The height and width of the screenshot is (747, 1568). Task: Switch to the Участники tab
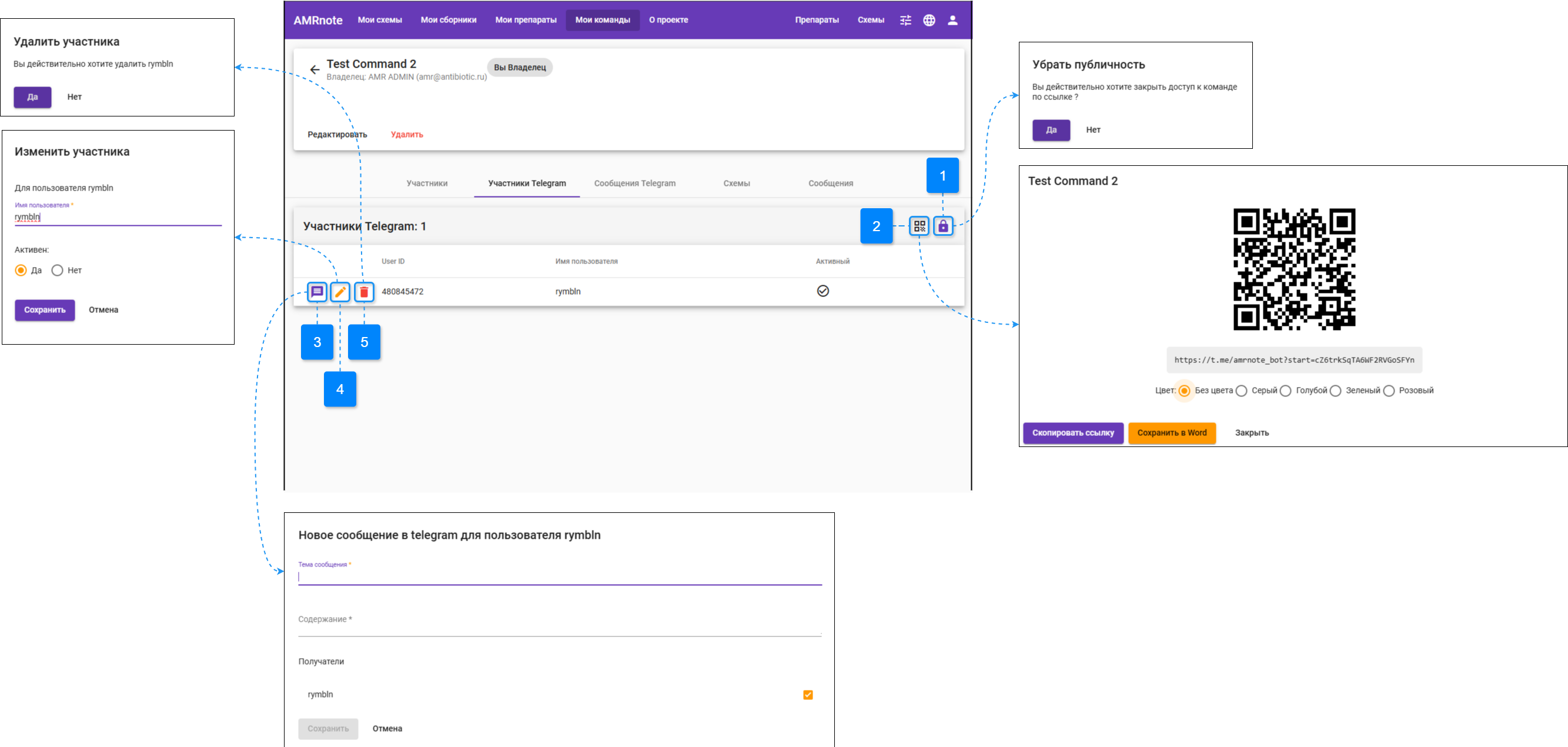pyautogui.click(x=427, y=184)
